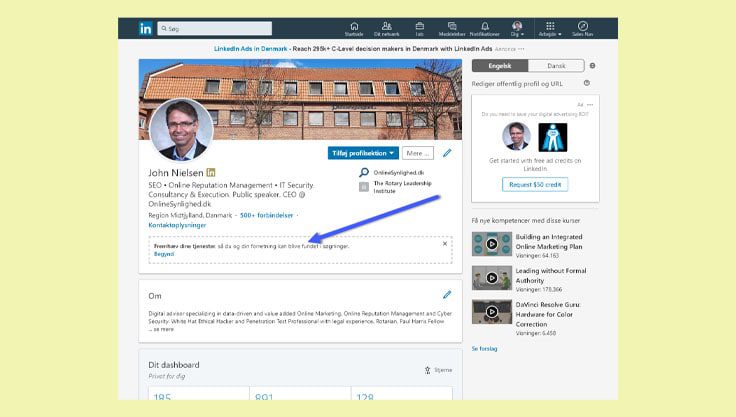Switch profile language to Engelsk
The image size is (736, 417).
[x=500, y=66]
